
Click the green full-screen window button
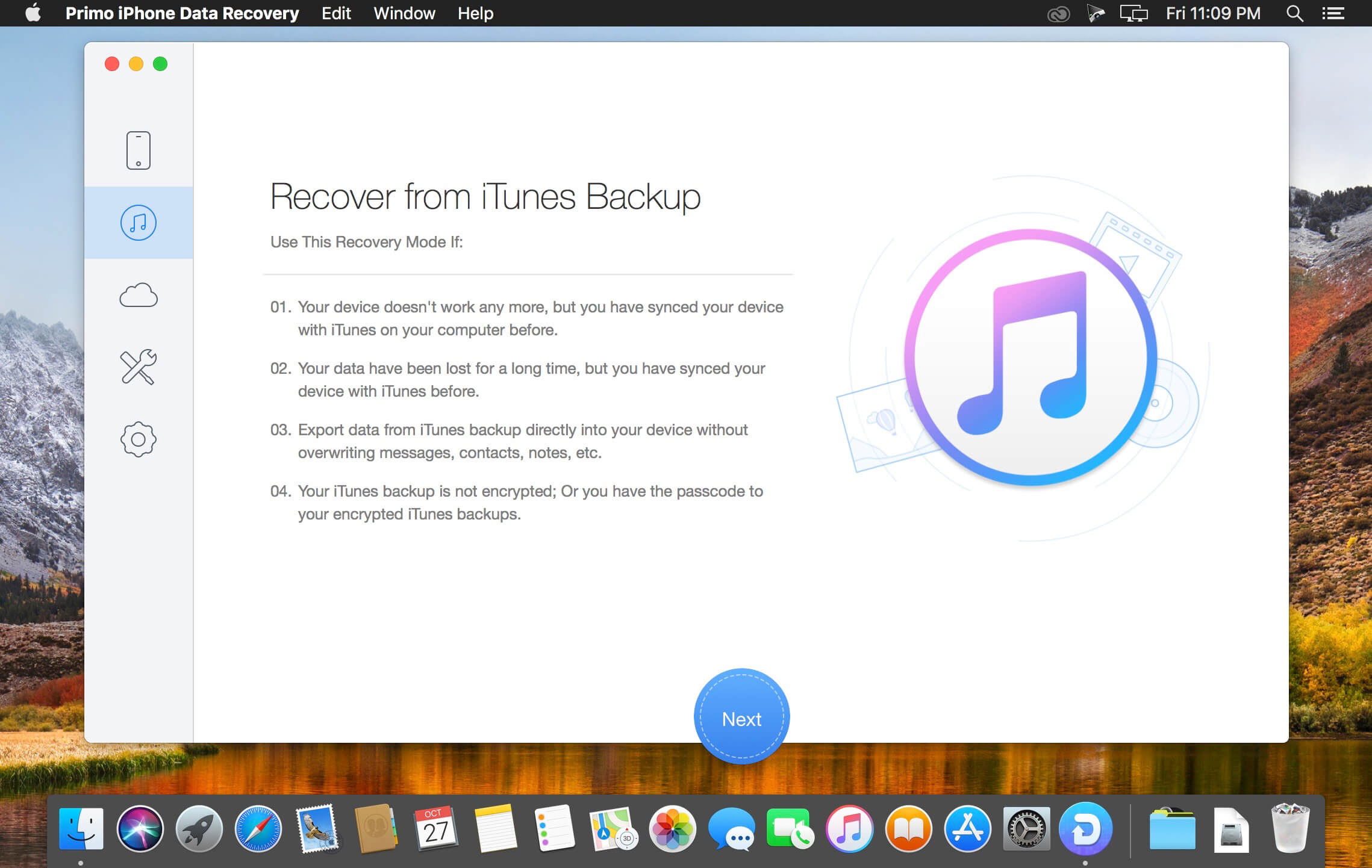[160, 64]
